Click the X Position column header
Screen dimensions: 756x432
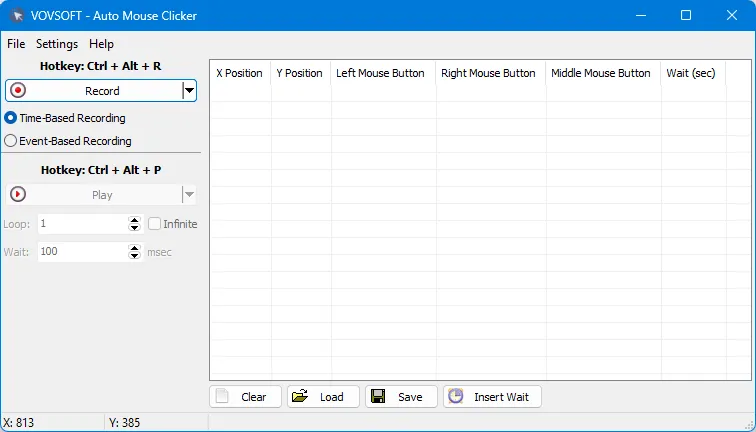click(239, 73)
